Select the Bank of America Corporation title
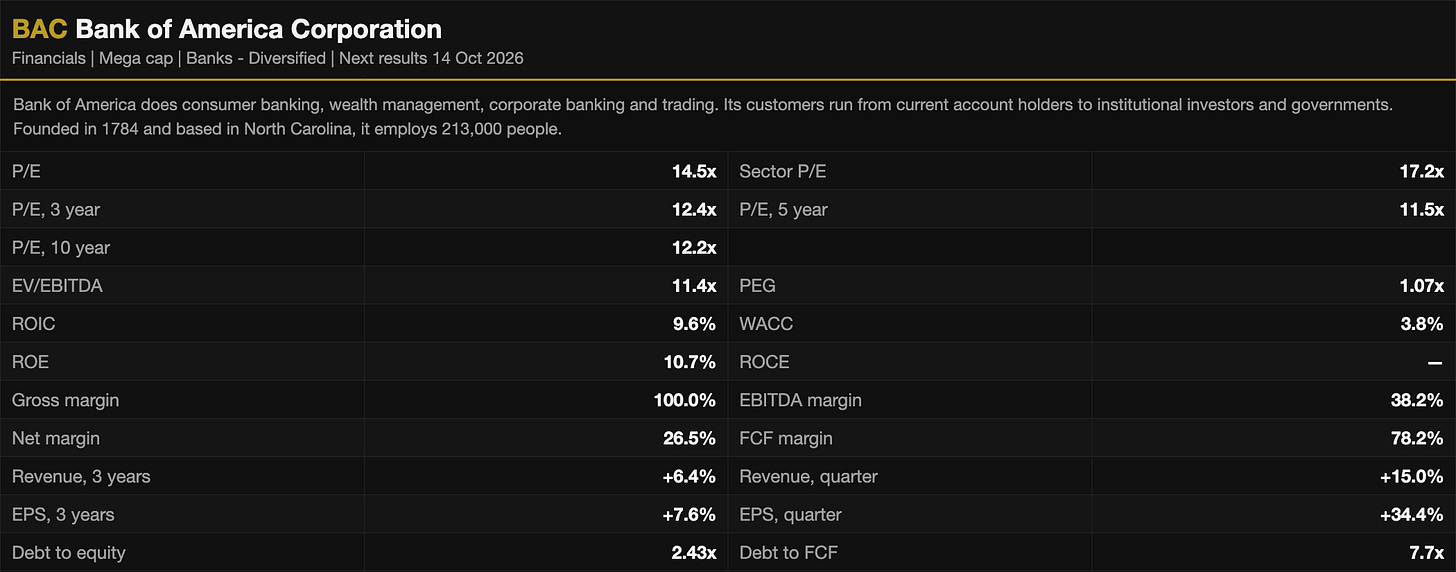Viewport: 1456px width, 572px height. [x=259, y=29]
